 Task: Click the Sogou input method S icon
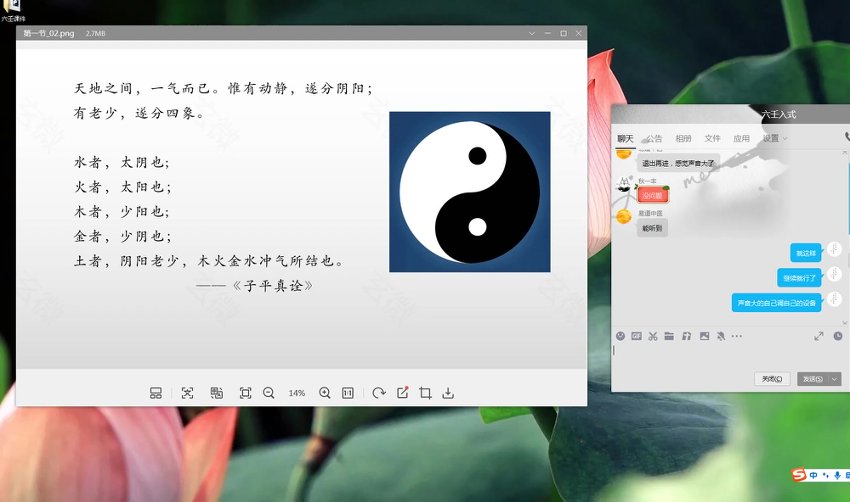pyautogui.click(x=799, y=475)
